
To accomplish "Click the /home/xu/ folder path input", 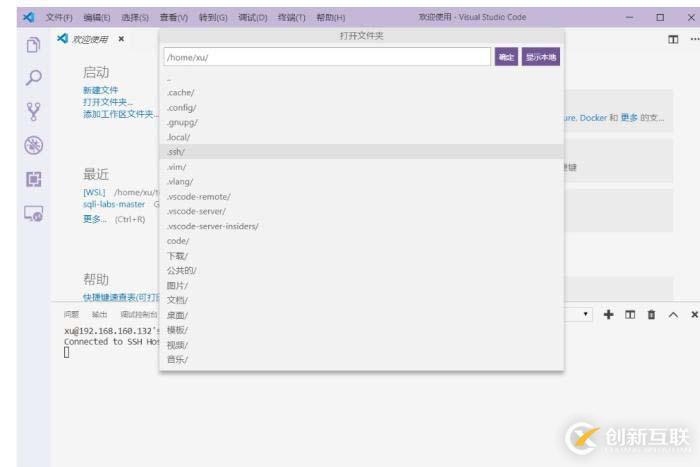I will click(x=327, y=57).
